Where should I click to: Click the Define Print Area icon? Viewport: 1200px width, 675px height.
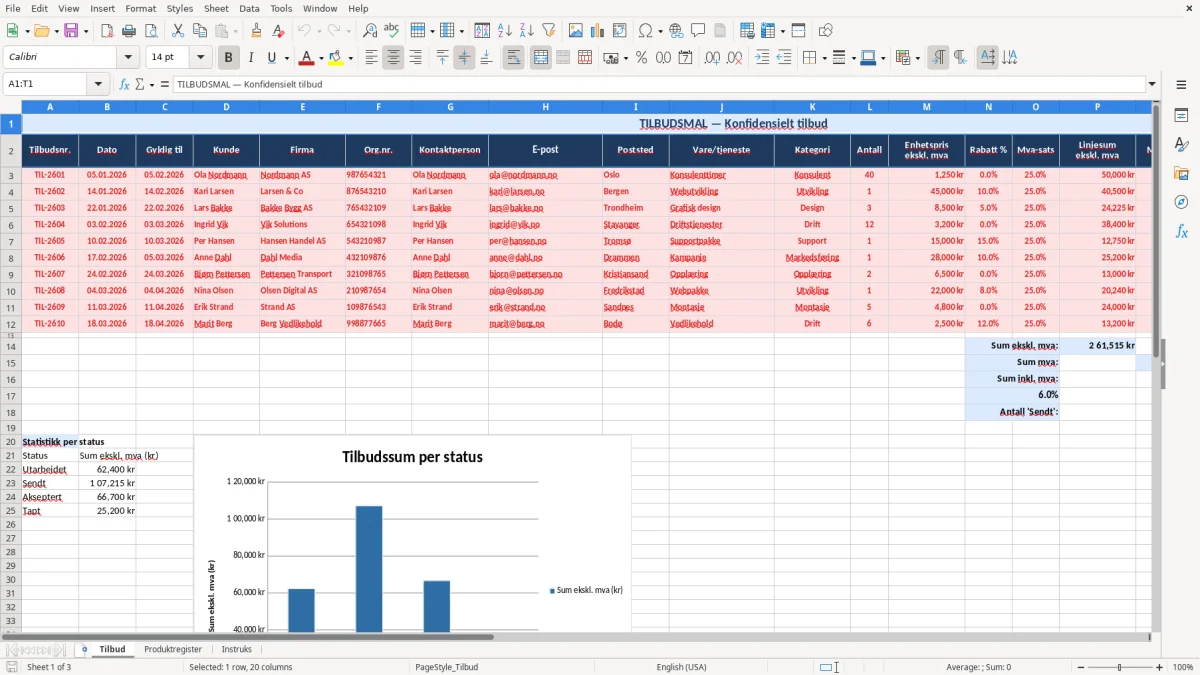[747, 31]
